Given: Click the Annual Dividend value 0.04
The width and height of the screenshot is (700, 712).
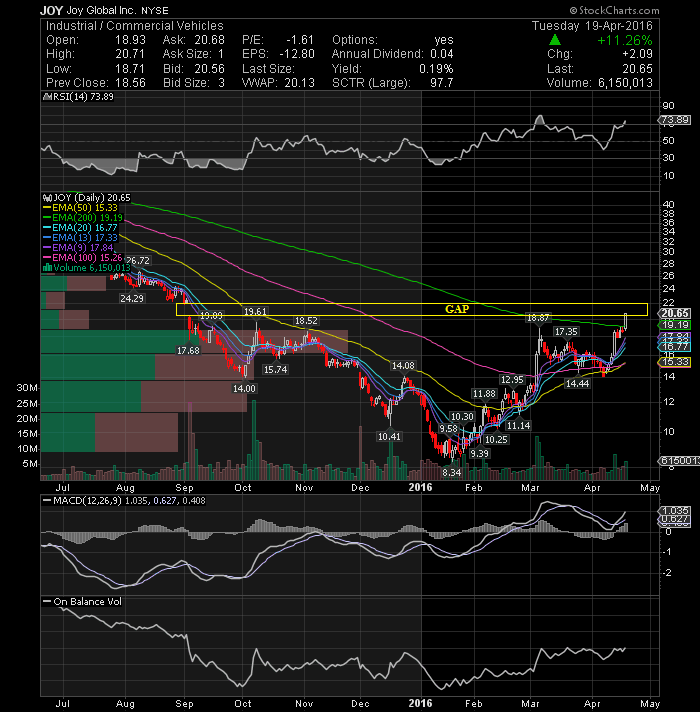Looking at the screenshot, I should point(441,54).
